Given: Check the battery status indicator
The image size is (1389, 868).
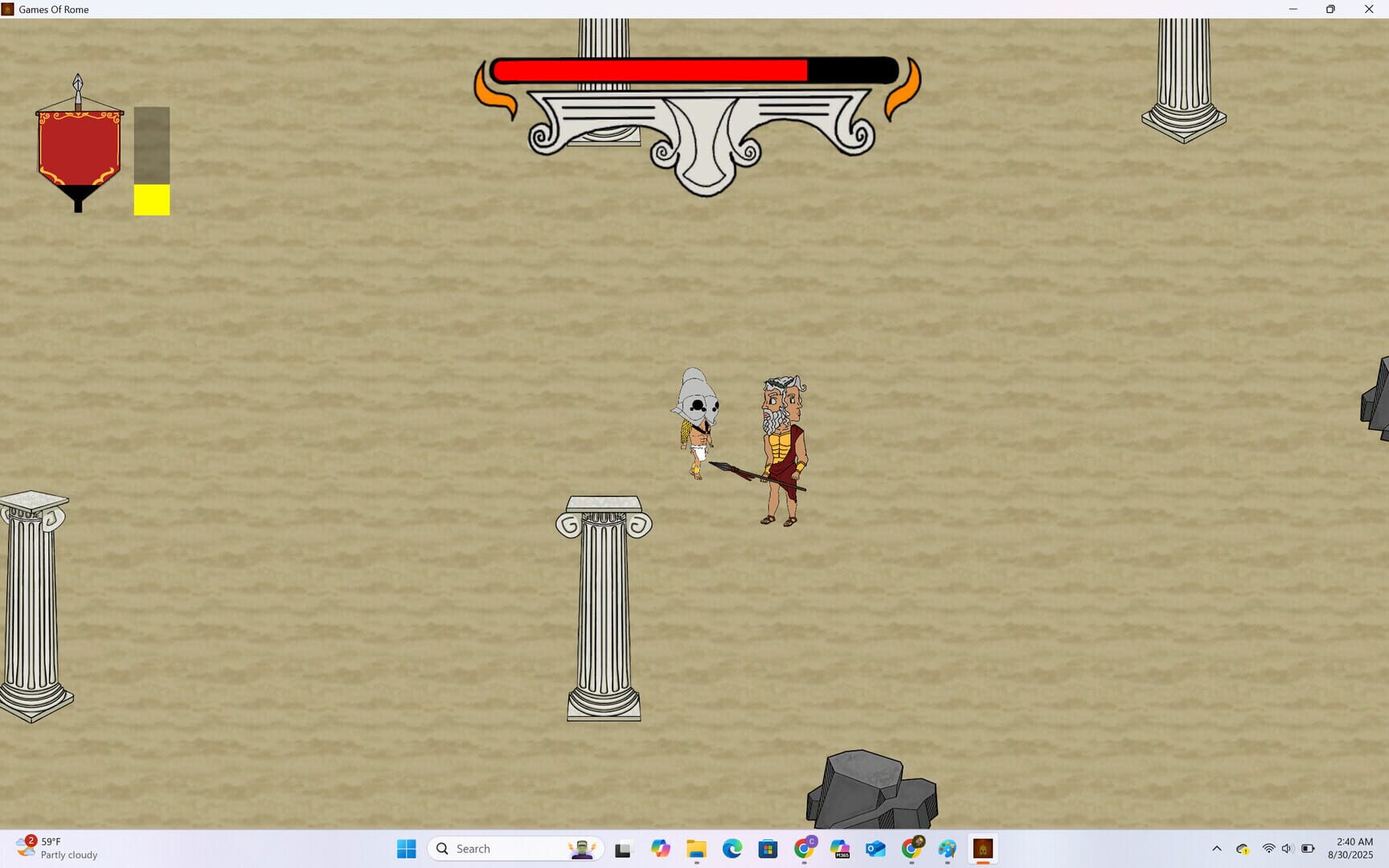Looking at the screenshot, I should [x=1306, y=848].
